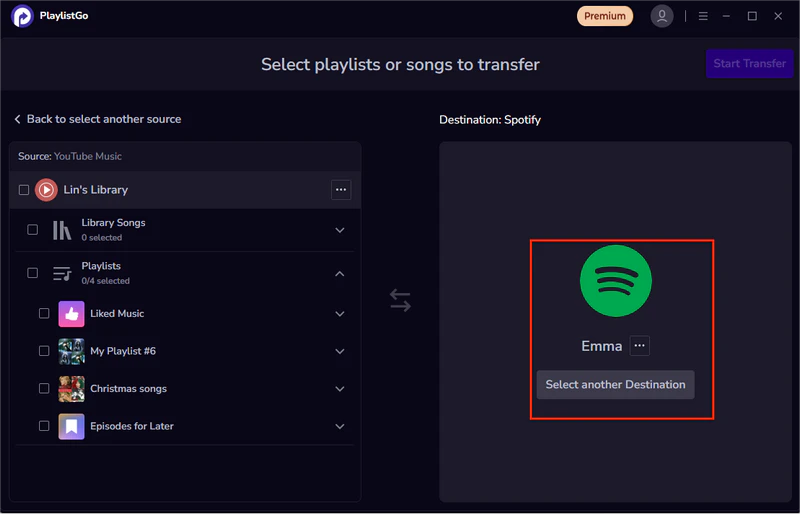Image resolution: width=800 pixels, height=514 pixels.
Task: Click the Liked Music thumbs-up thumbnail
Action: point(71,314)
